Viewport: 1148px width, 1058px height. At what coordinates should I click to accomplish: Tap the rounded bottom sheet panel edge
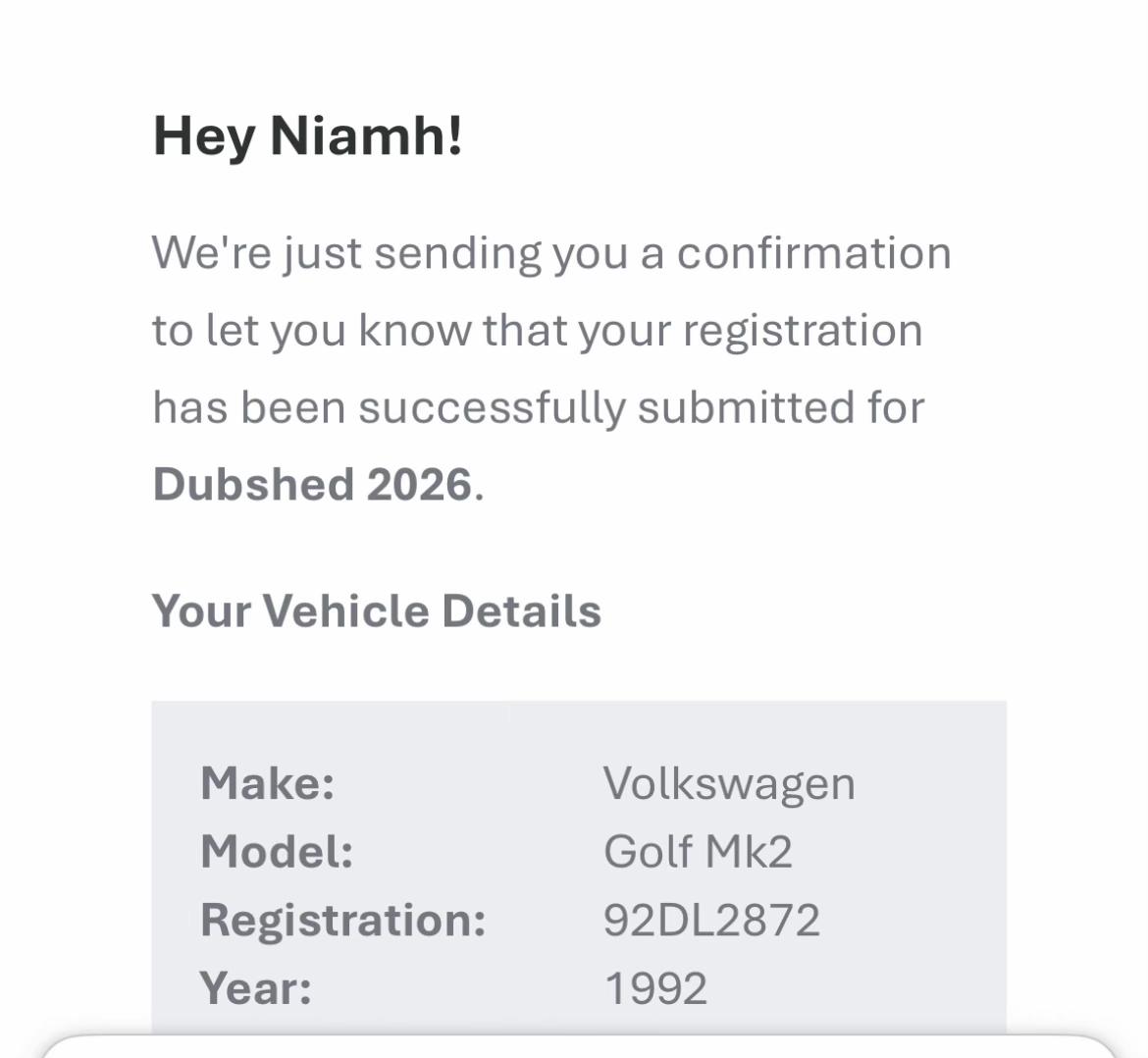[x=578, y=1046]
